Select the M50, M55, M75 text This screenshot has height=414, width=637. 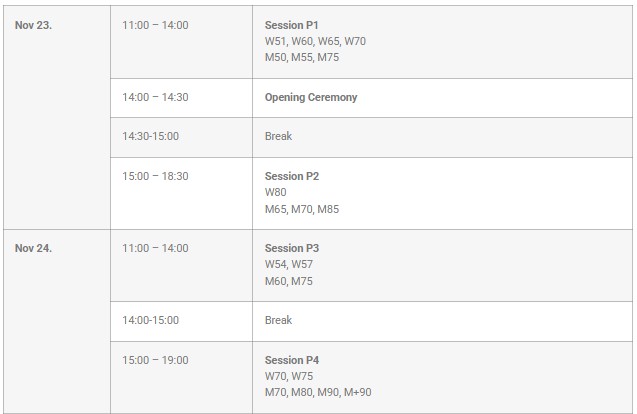304,59
